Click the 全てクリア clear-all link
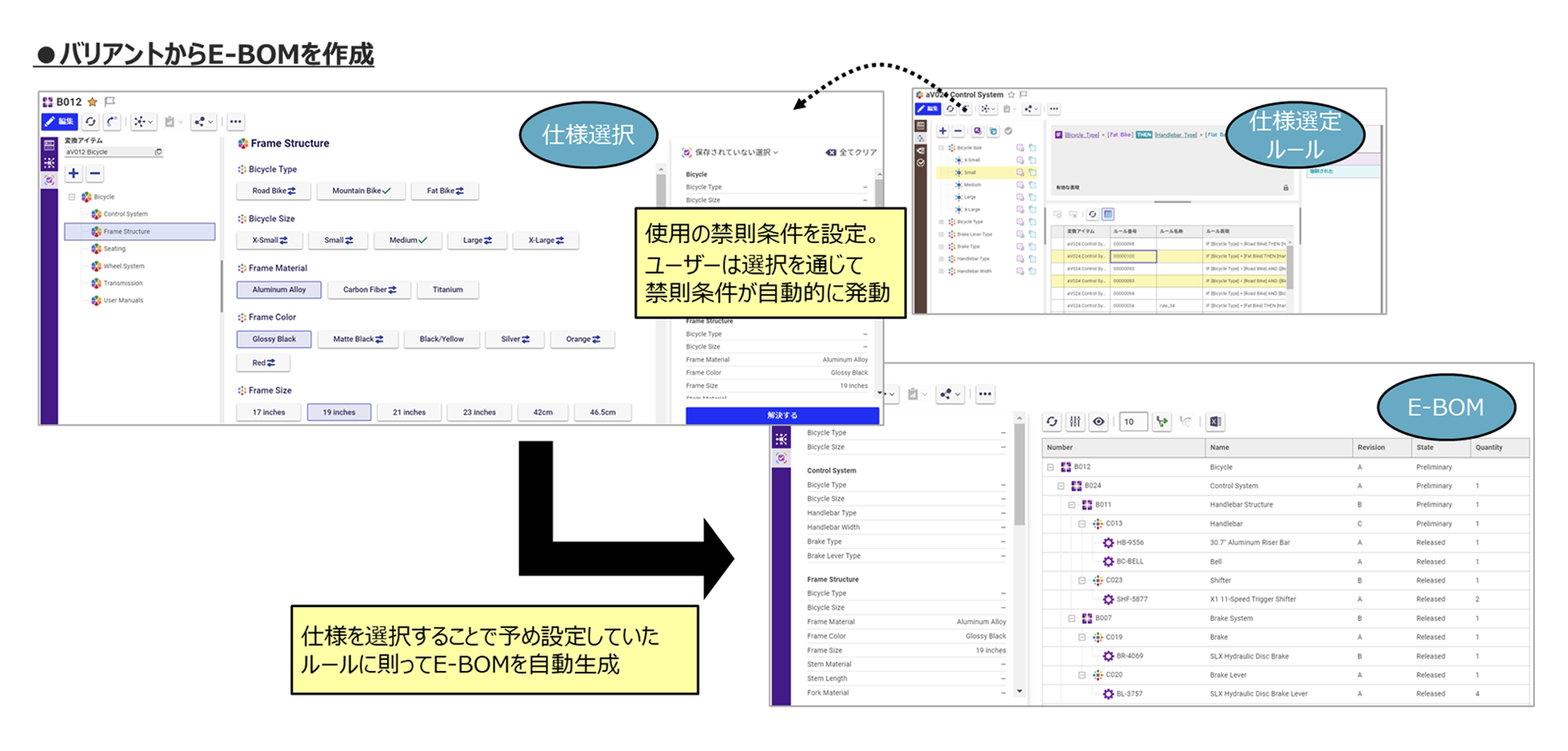Viewport: 1568px width, 751px height. tap(851, 153)
